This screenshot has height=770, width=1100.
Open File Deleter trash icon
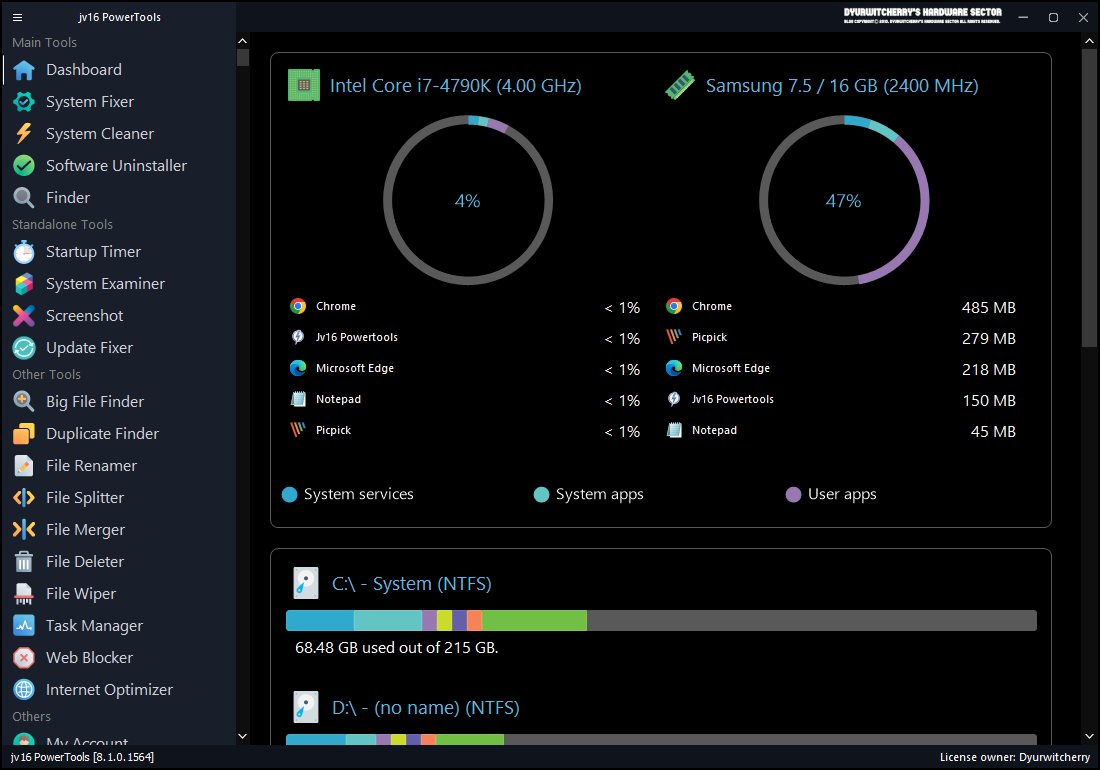click(x=24, y=562)
